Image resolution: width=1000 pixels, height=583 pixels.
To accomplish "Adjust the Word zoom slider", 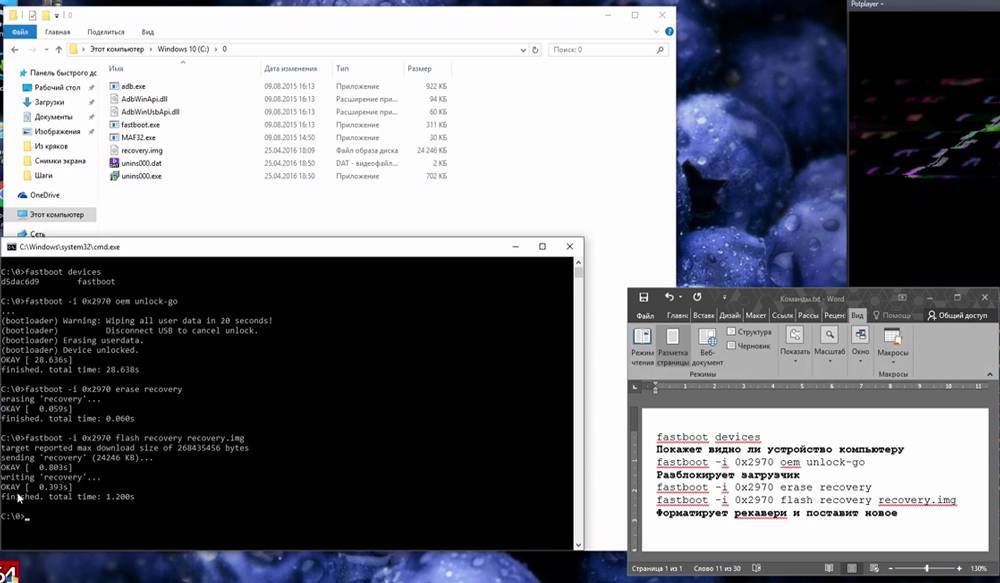I will click(926, 568).
